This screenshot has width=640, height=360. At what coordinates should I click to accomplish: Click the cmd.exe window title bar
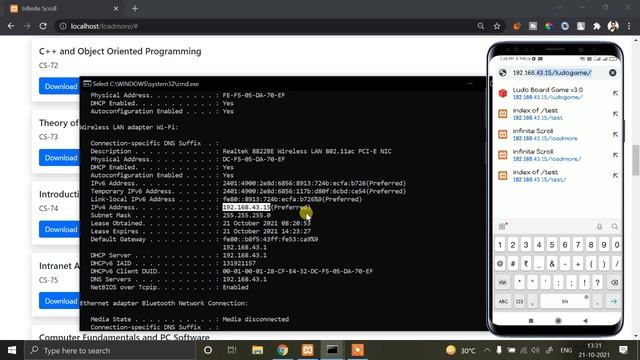(x=282, y=84)
